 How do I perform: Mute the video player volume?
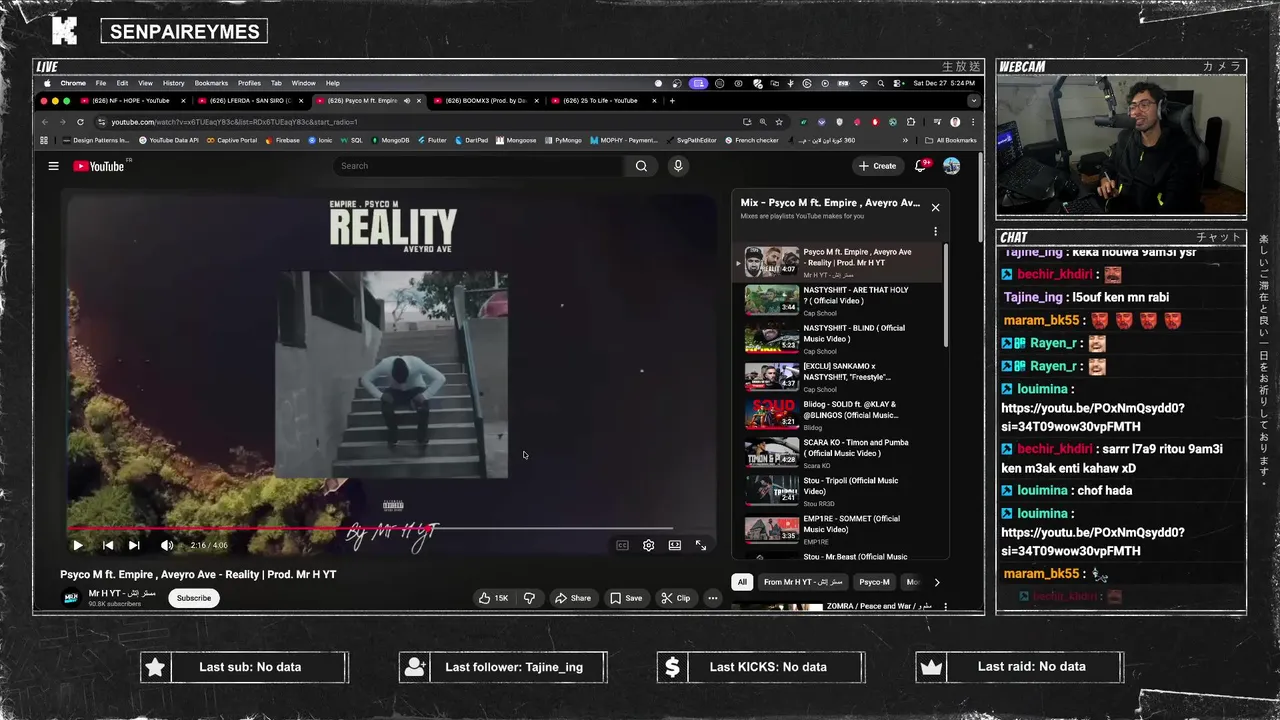(166, 545)
